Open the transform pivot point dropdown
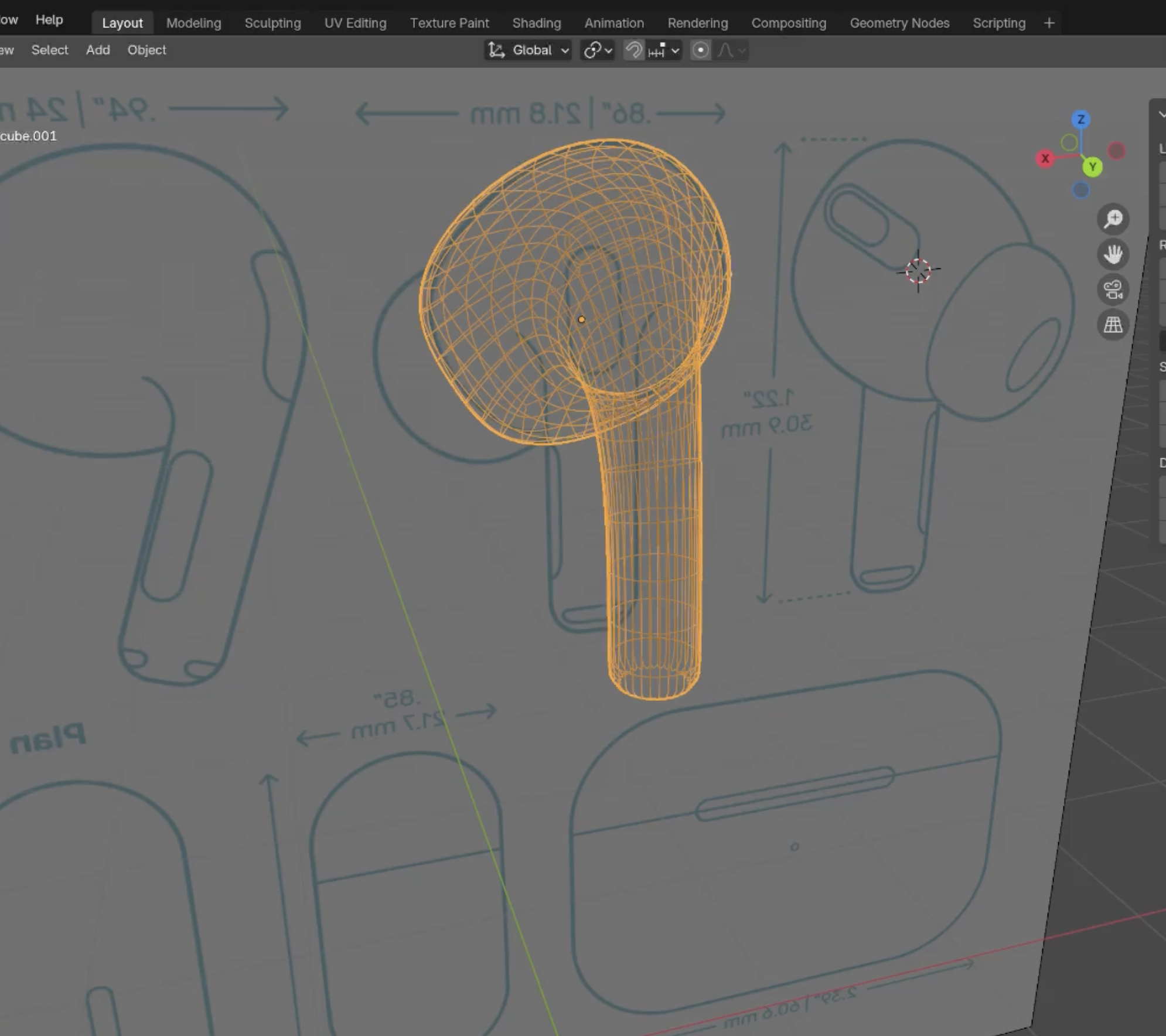This screenshot has height=1036, width=1166. coord(597,50)
